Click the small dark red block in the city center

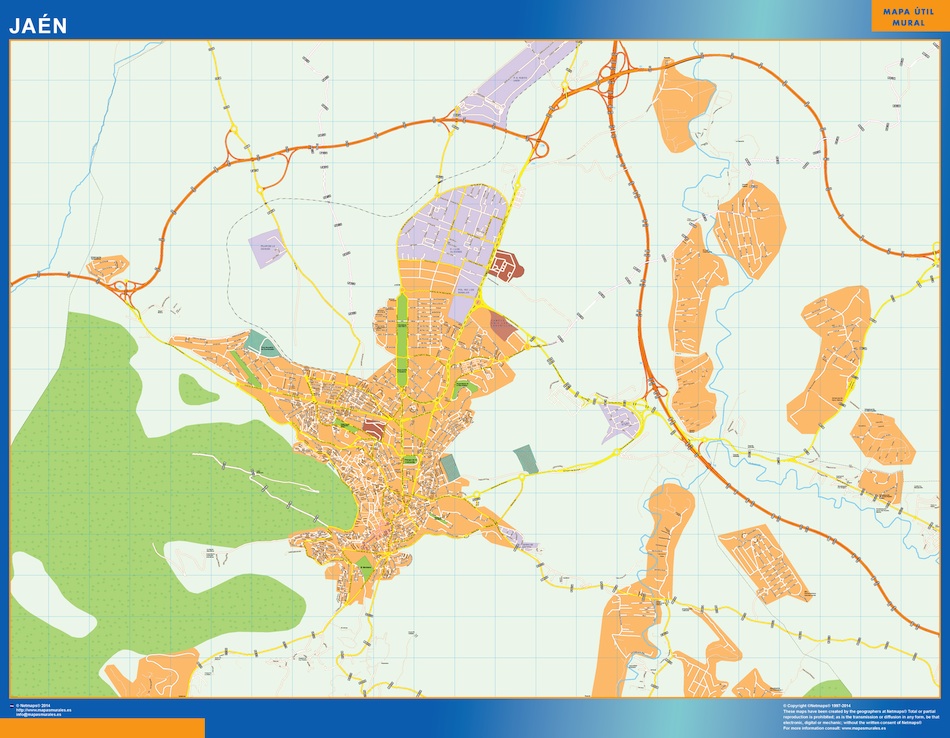[x=374, y=429]
